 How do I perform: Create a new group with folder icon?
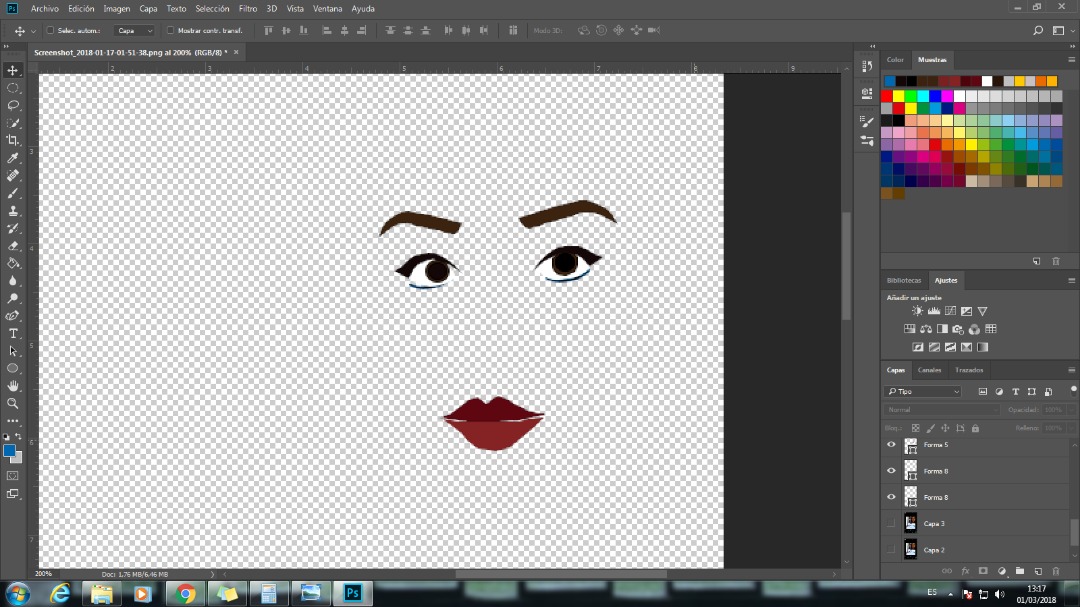coord(1019,571)
